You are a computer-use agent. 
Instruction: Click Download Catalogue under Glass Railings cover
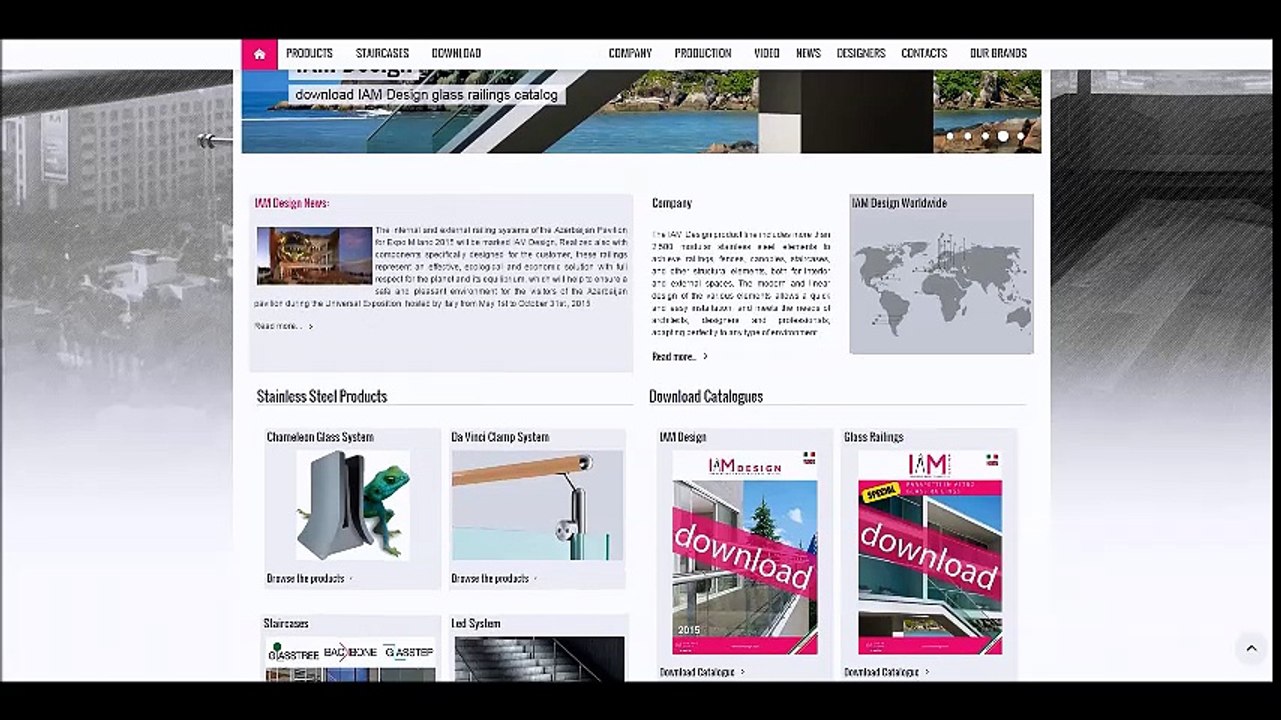886,673
